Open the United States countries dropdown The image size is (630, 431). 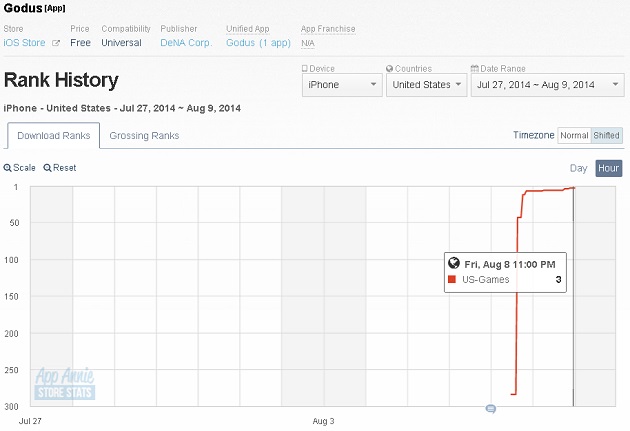pyautogui.click(x=426, y=85)
